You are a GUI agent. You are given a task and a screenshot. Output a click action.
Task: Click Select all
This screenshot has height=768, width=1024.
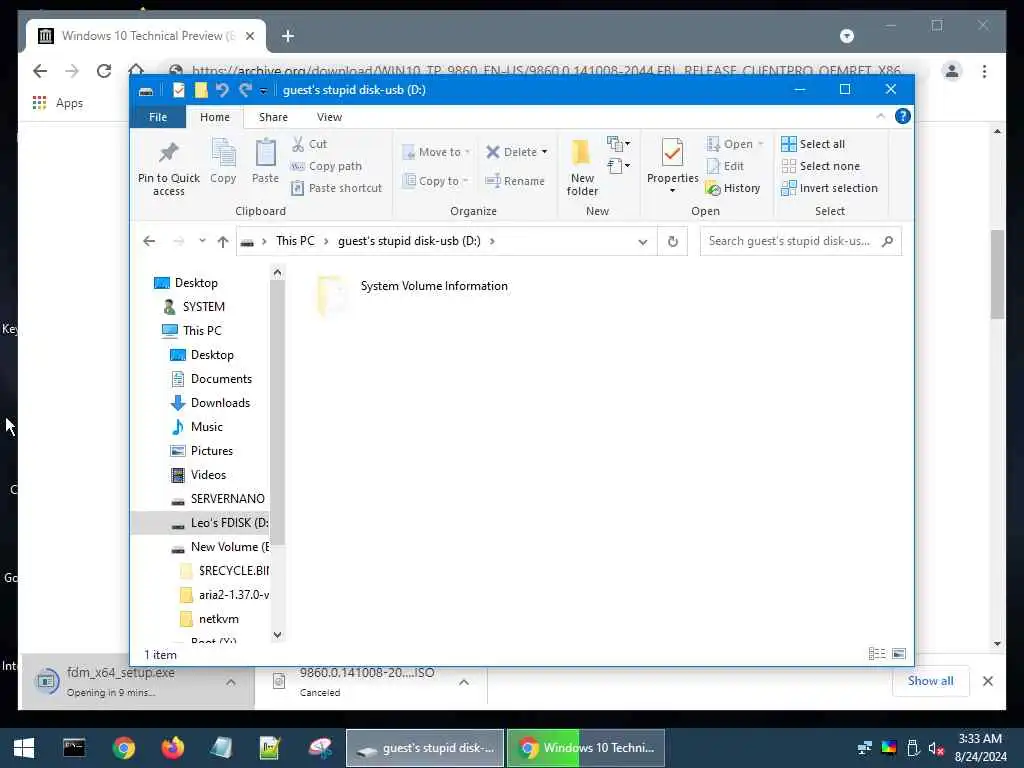click(813, 144)
